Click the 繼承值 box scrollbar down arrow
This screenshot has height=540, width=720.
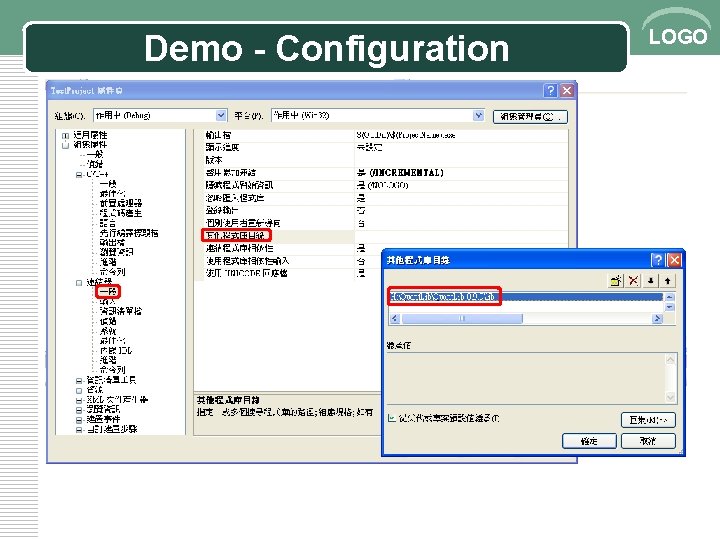click(x=670, y=397)
